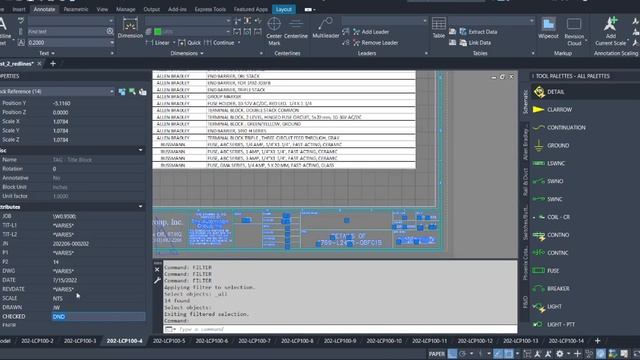This screenshot has width=640, height=360.
Task: Select the SWNC palette tool
Action: [x=547, y=199]
